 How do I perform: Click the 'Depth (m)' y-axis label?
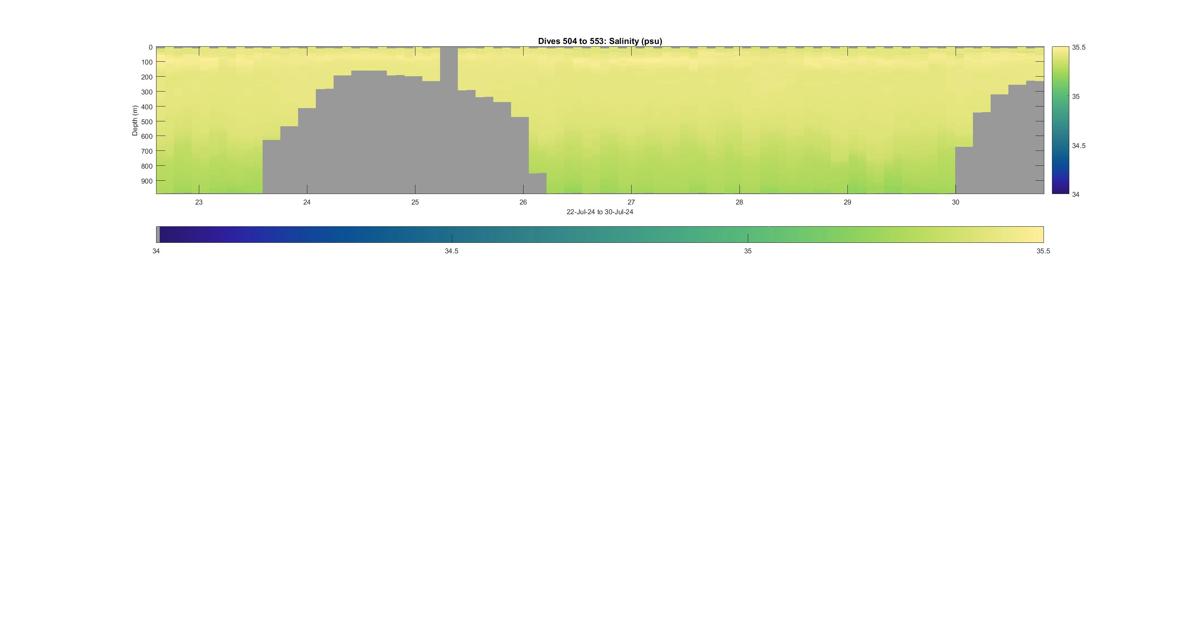pos(134,120)
